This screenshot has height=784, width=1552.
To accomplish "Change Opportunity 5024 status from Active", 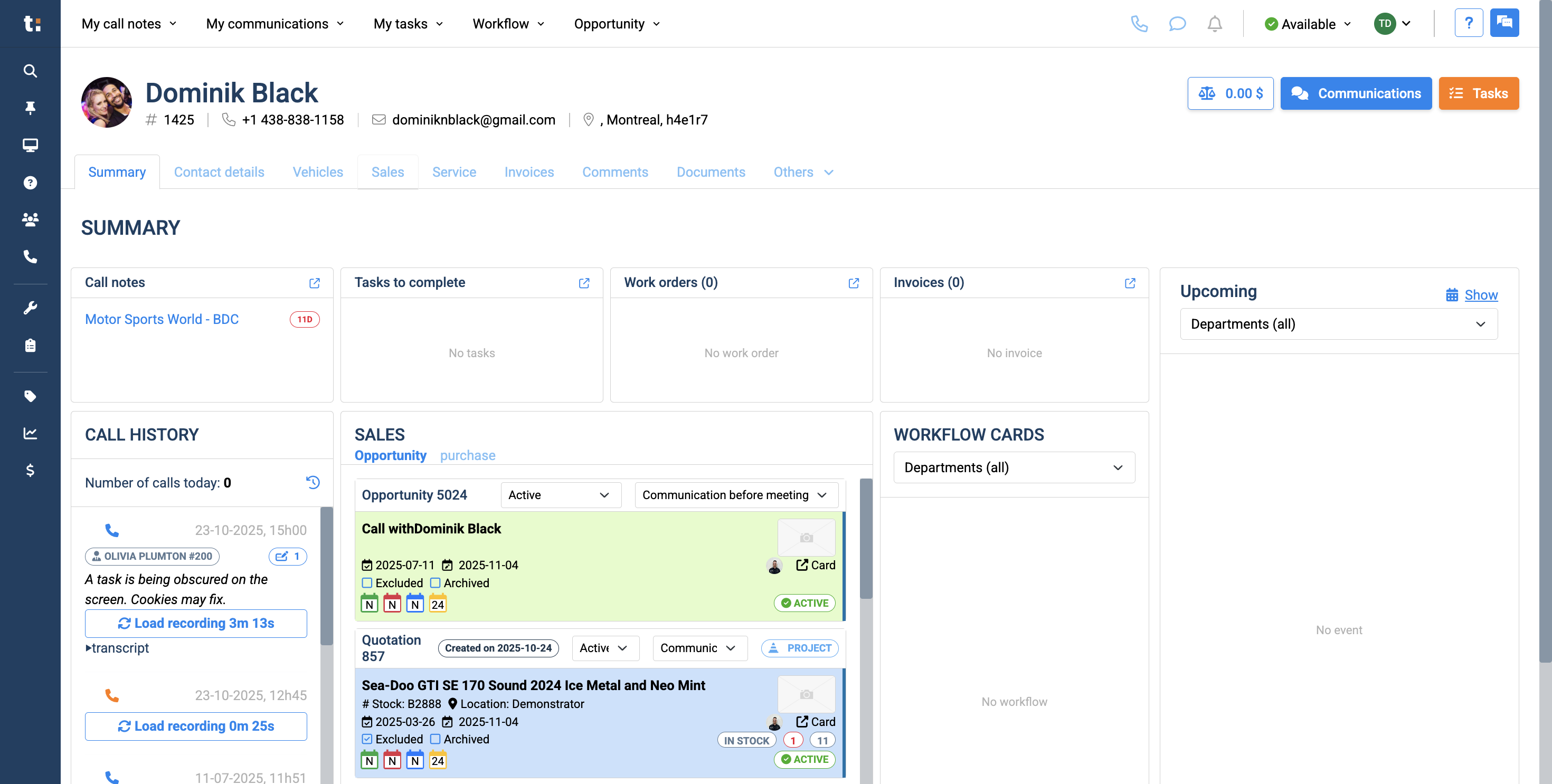I will click(x=560, y=495).
